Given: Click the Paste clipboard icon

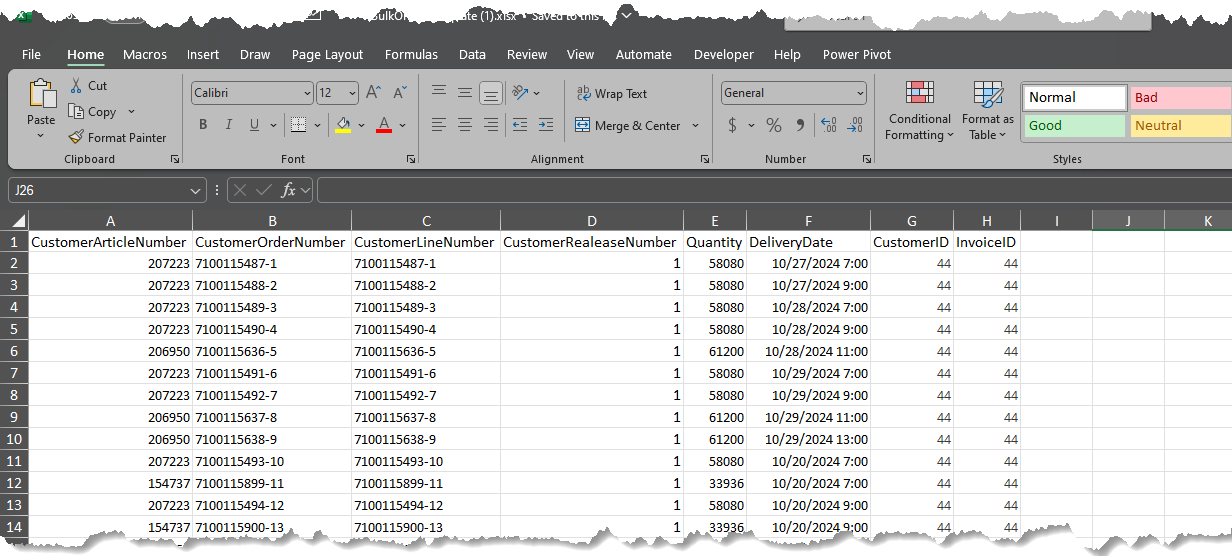Looking at the screenshot, I should [42, 94].
